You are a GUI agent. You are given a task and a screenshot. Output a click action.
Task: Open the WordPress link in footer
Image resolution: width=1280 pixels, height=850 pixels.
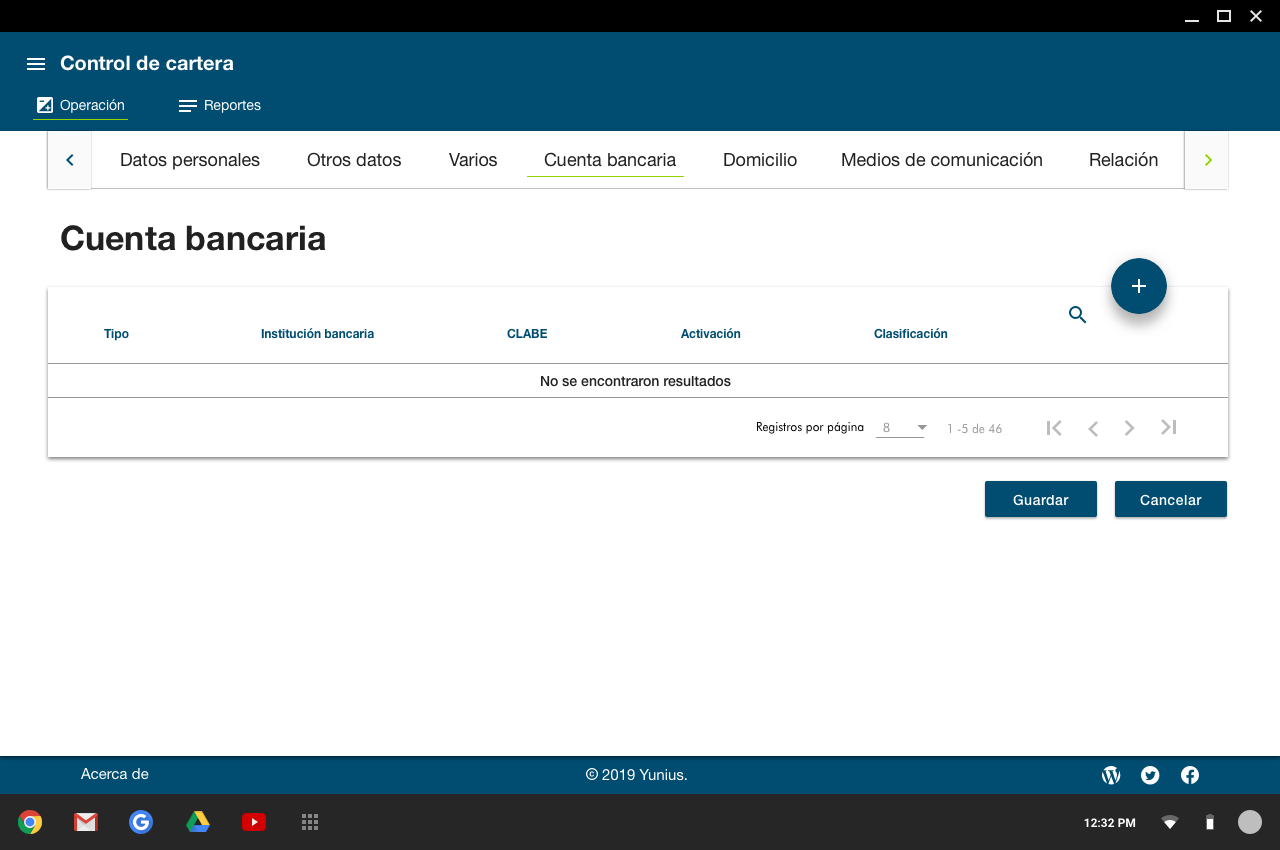click(1111, 775)
